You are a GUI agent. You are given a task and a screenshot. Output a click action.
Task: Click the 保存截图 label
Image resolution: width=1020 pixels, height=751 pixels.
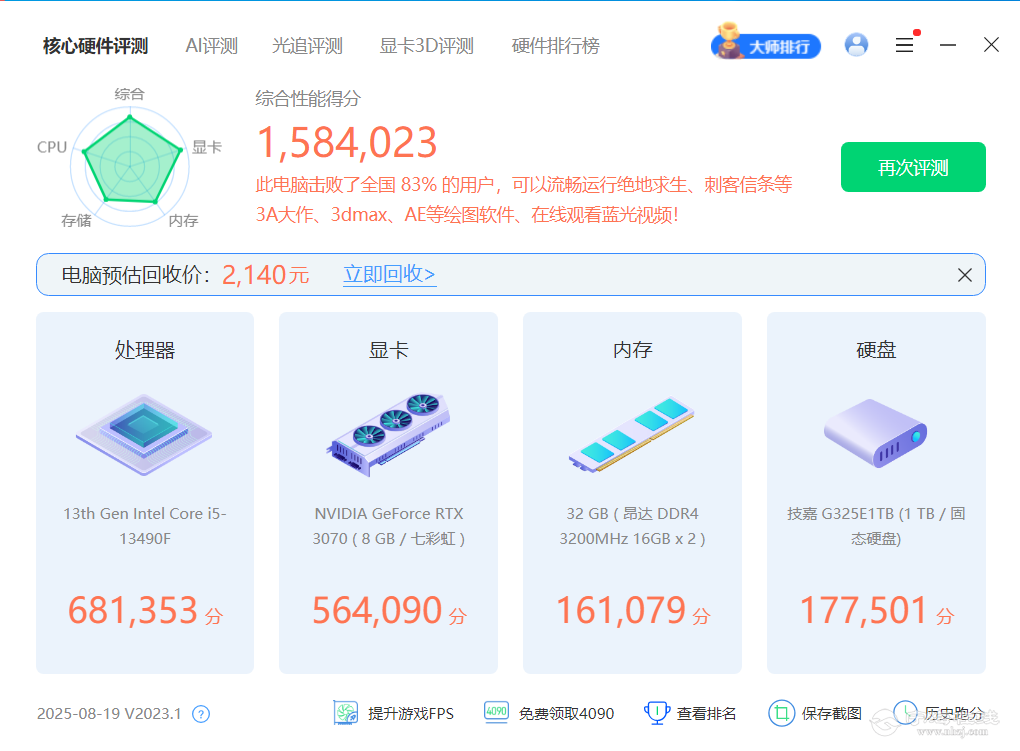832,714
